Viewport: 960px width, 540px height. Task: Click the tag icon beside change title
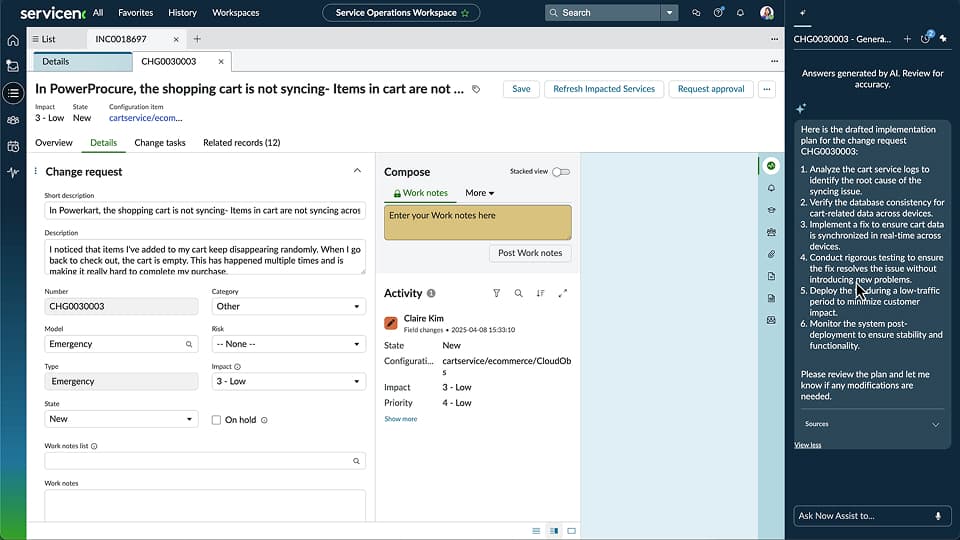coord(476,89)
